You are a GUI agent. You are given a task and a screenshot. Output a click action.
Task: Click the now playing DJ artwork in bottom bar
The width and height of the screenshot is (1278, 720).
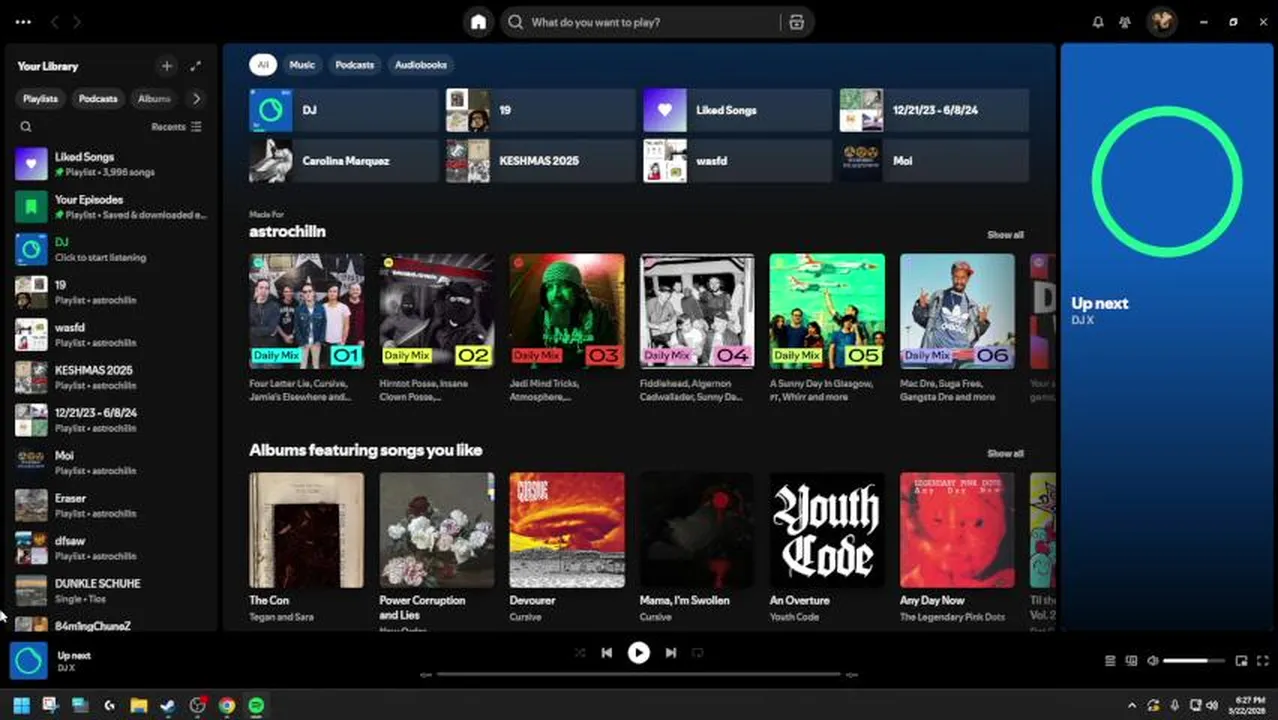coord(28,661)
